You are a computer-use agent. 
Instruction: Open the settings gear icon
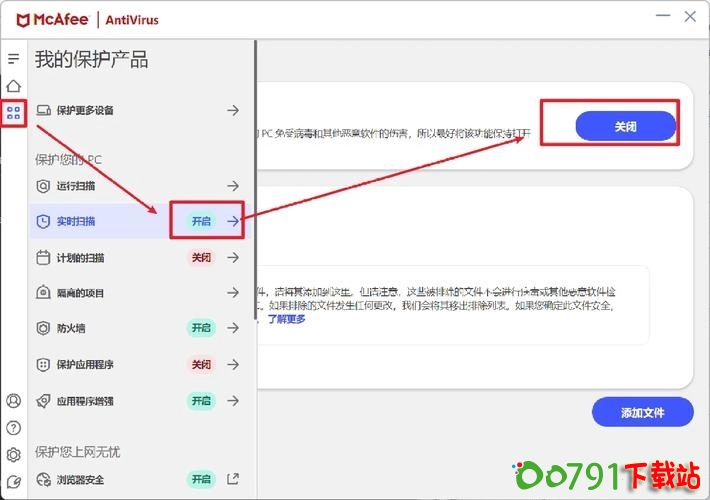pyautogui.click(x=13, y=455)
